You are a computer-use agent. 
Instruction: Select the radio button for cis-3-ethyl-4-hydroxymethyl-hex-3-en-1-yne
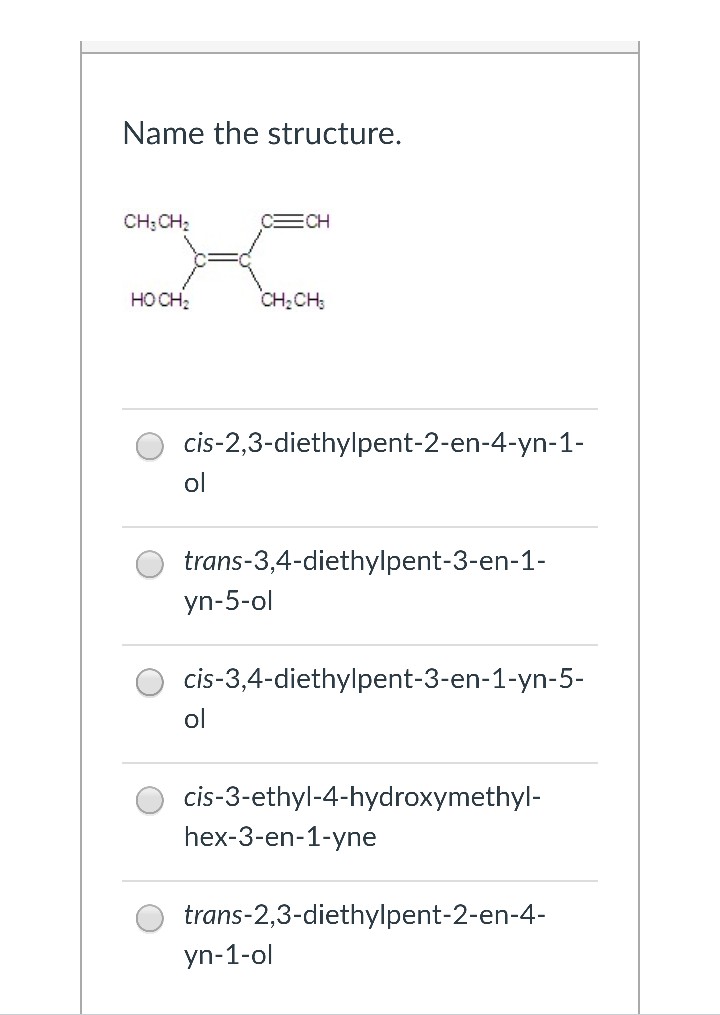pyautogui.click(x=150, y=800)
